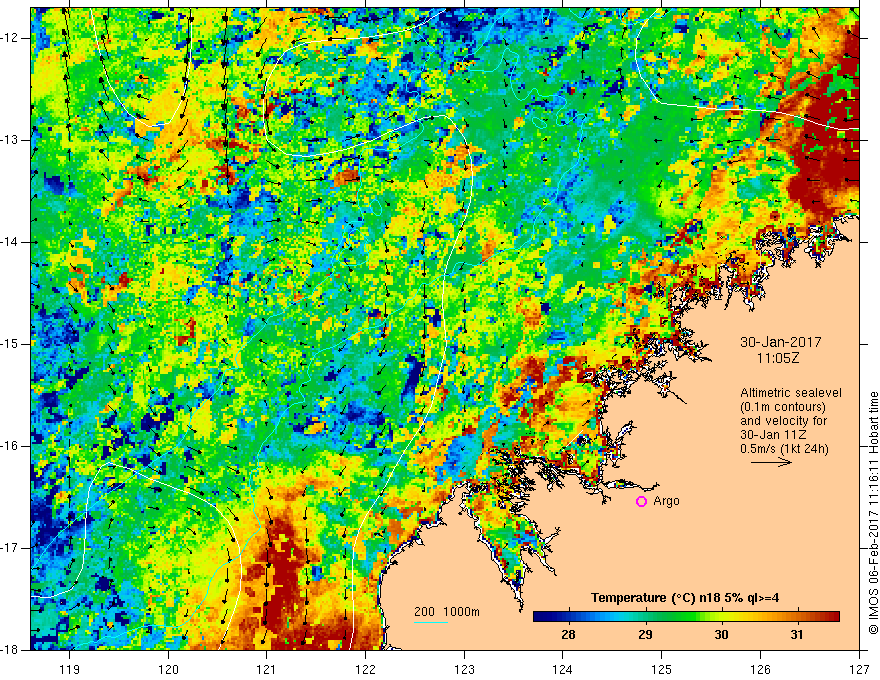The height and width of the screenshot is (680, 880).
Task: Click the longitude label '119'
Action: click(70, 669)
